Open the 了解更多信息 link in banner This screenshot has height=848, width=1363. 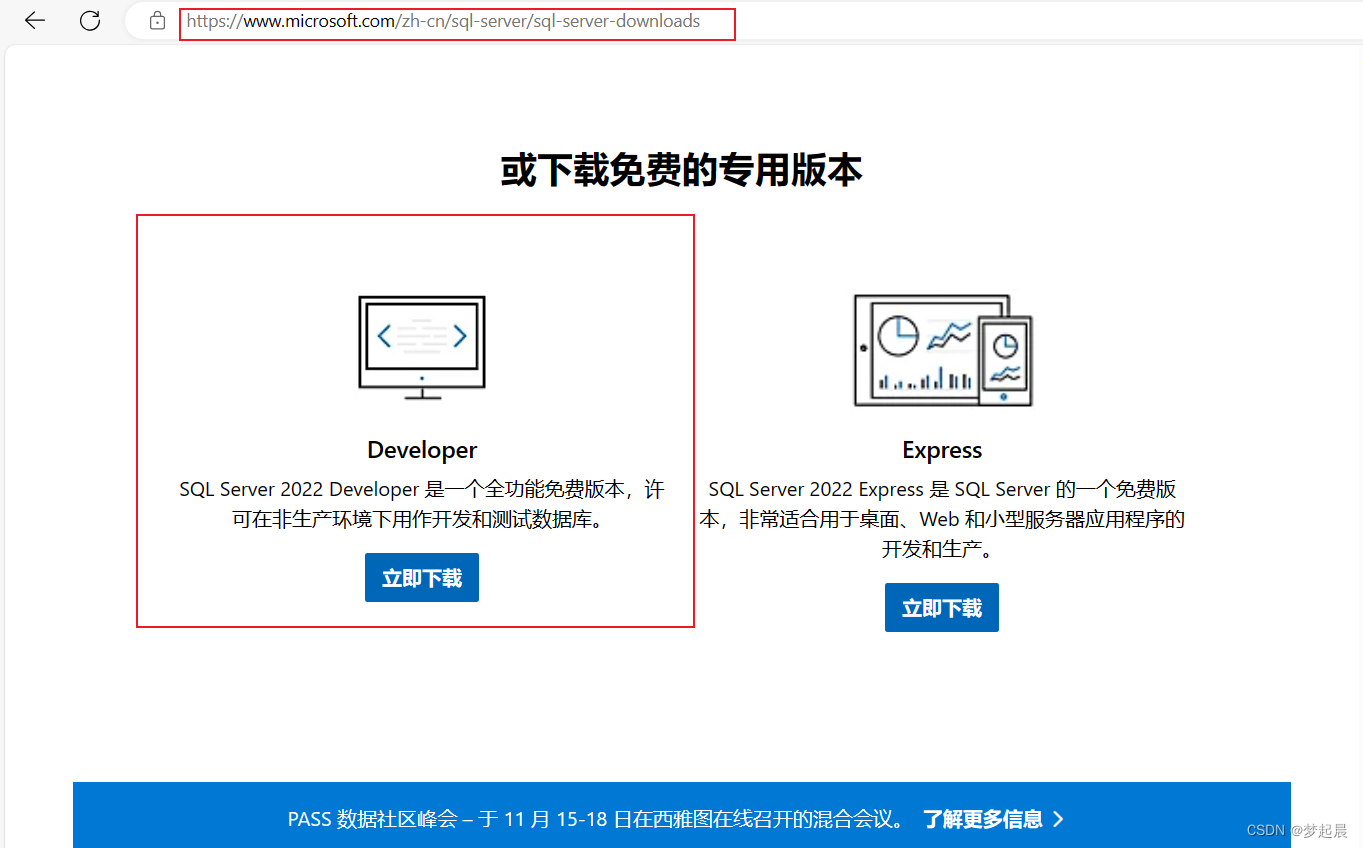point(983,819)
